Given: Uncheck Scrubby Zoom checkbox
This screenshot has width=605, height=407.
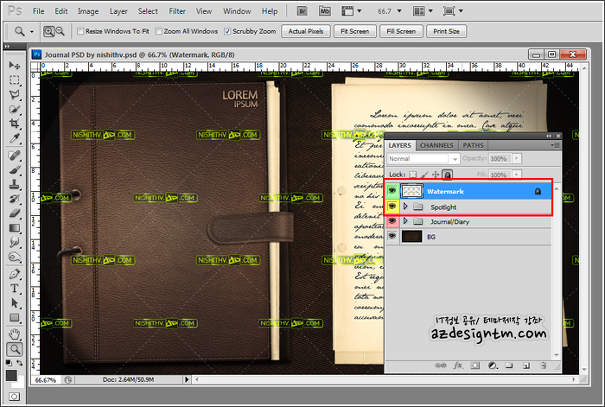Looking at the screenshot, I should tap(228, 31).
